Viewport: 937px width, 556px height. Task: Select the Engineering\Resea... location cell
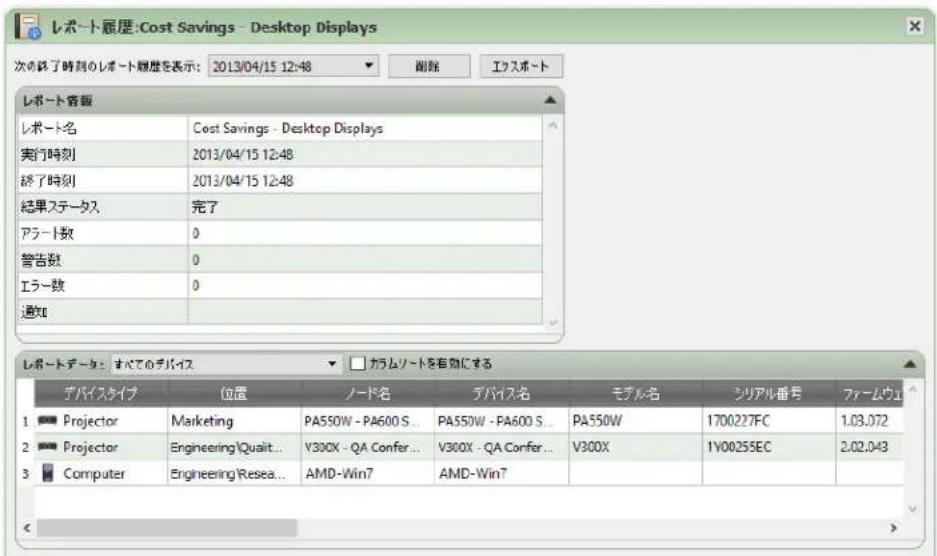coord(234,473)
